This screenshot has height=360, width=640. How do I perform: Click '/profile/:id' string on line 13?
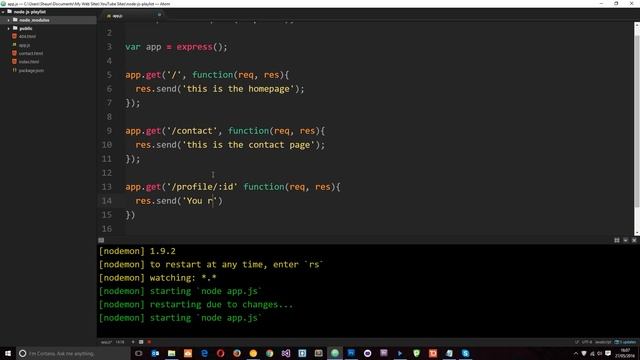[202, 187]
